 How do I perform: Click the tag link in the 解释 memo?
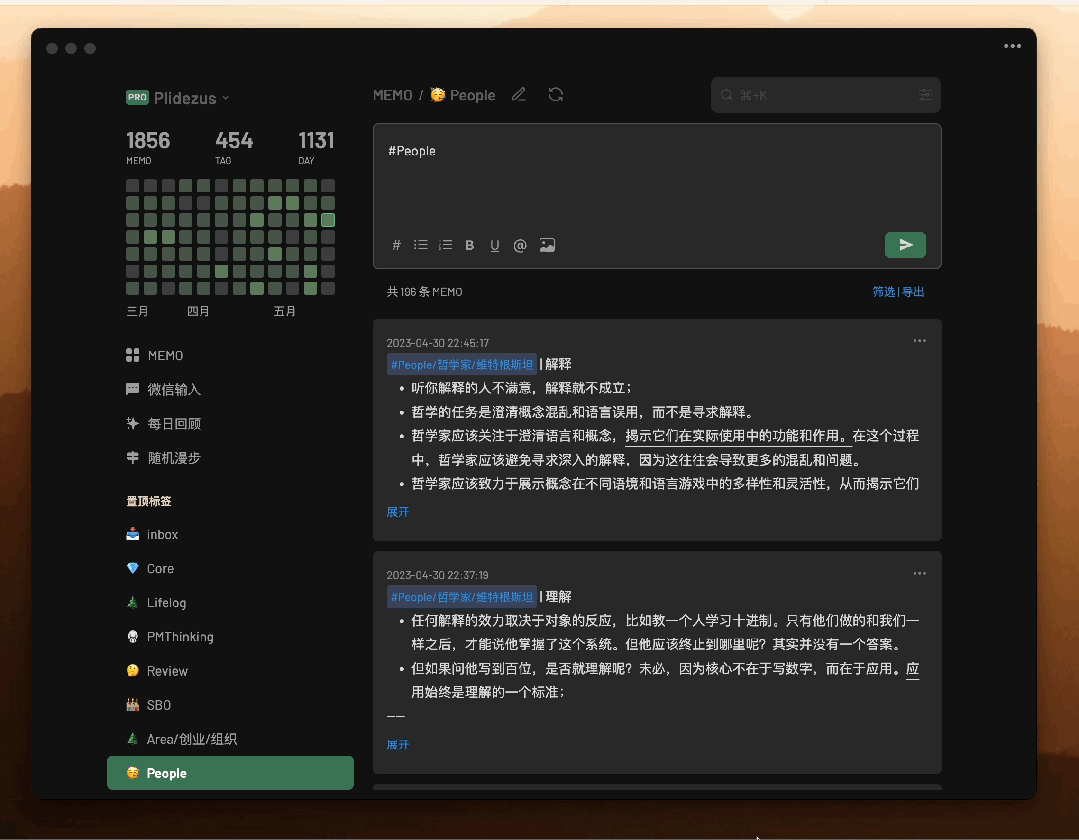pos(462,365)
